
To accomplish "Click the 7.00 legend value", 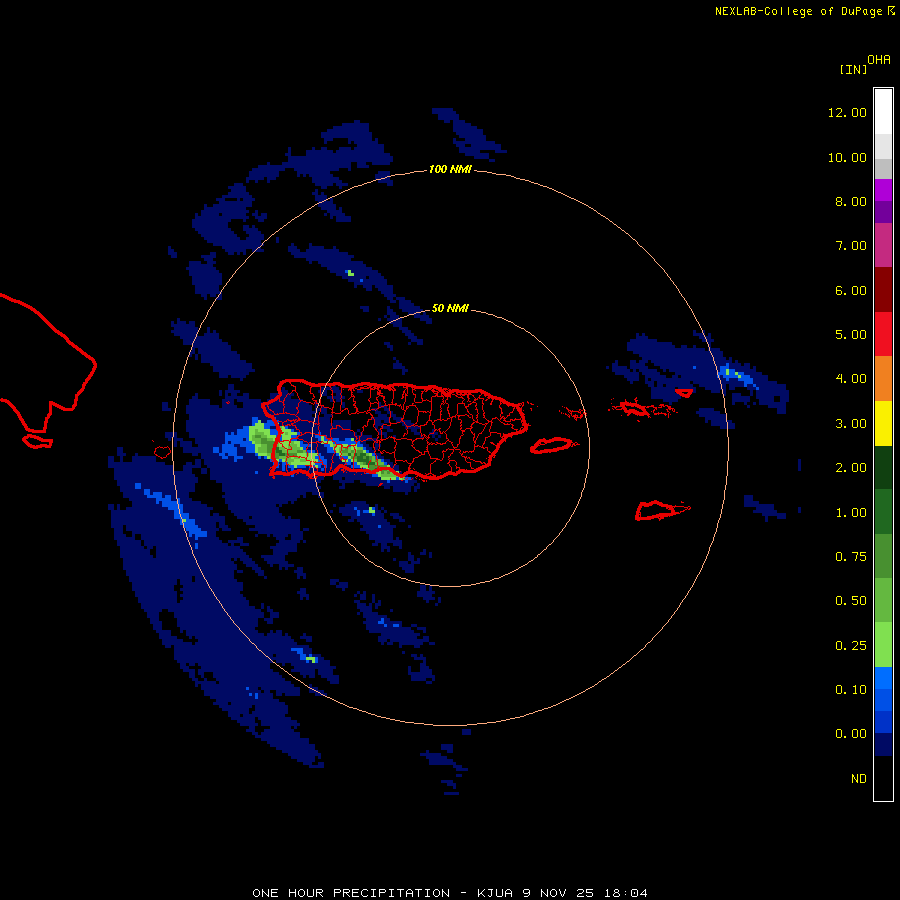I will [x=851, y=246].
